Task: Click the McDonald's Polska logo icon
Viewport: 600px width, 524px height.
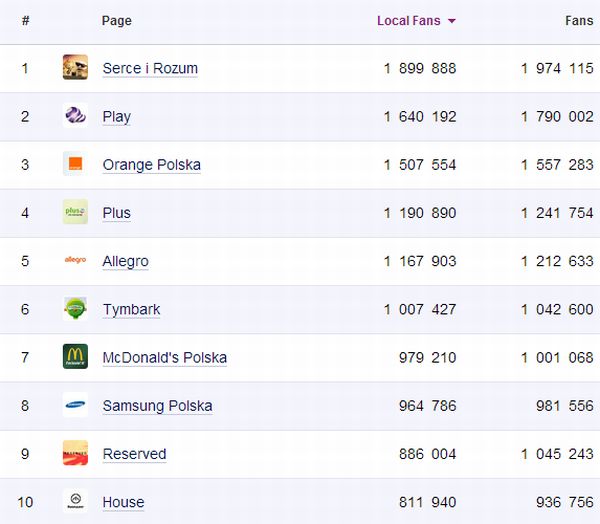Action: coord(75,356)
